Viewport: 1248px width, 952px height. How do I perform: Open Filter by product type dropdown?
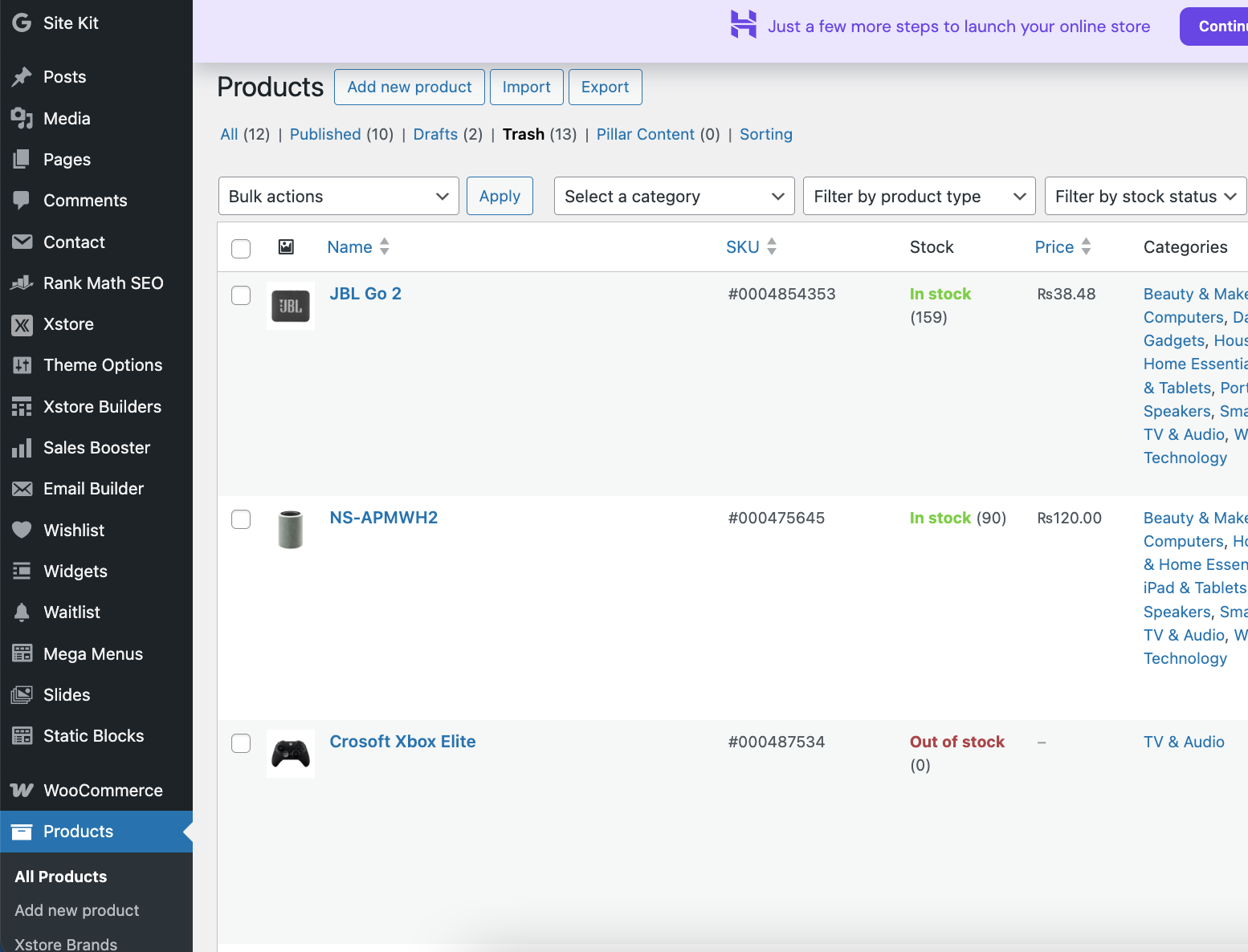point(920,196)
